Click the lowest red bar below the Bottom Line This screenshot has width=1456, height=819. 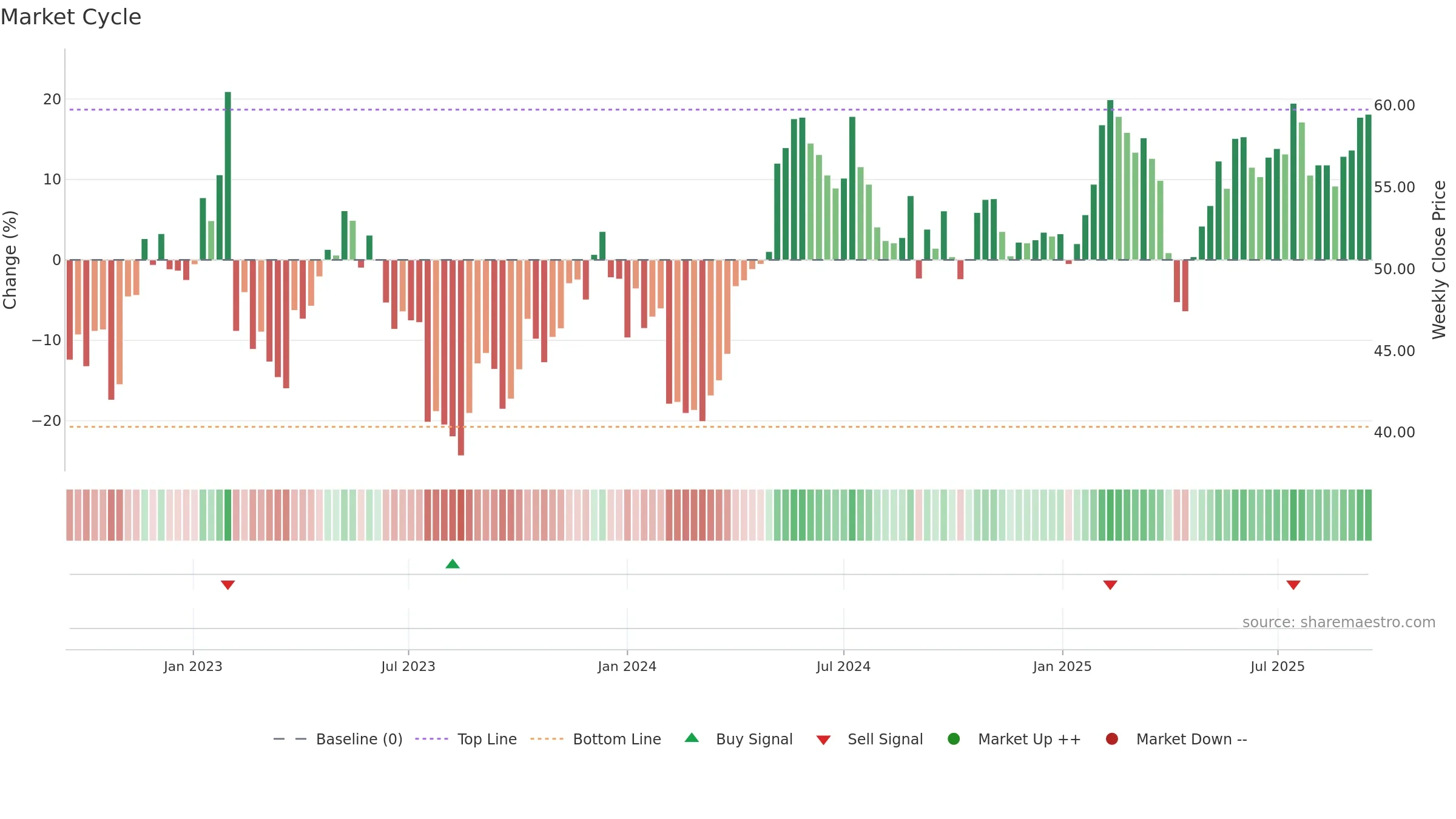[461, 357]
